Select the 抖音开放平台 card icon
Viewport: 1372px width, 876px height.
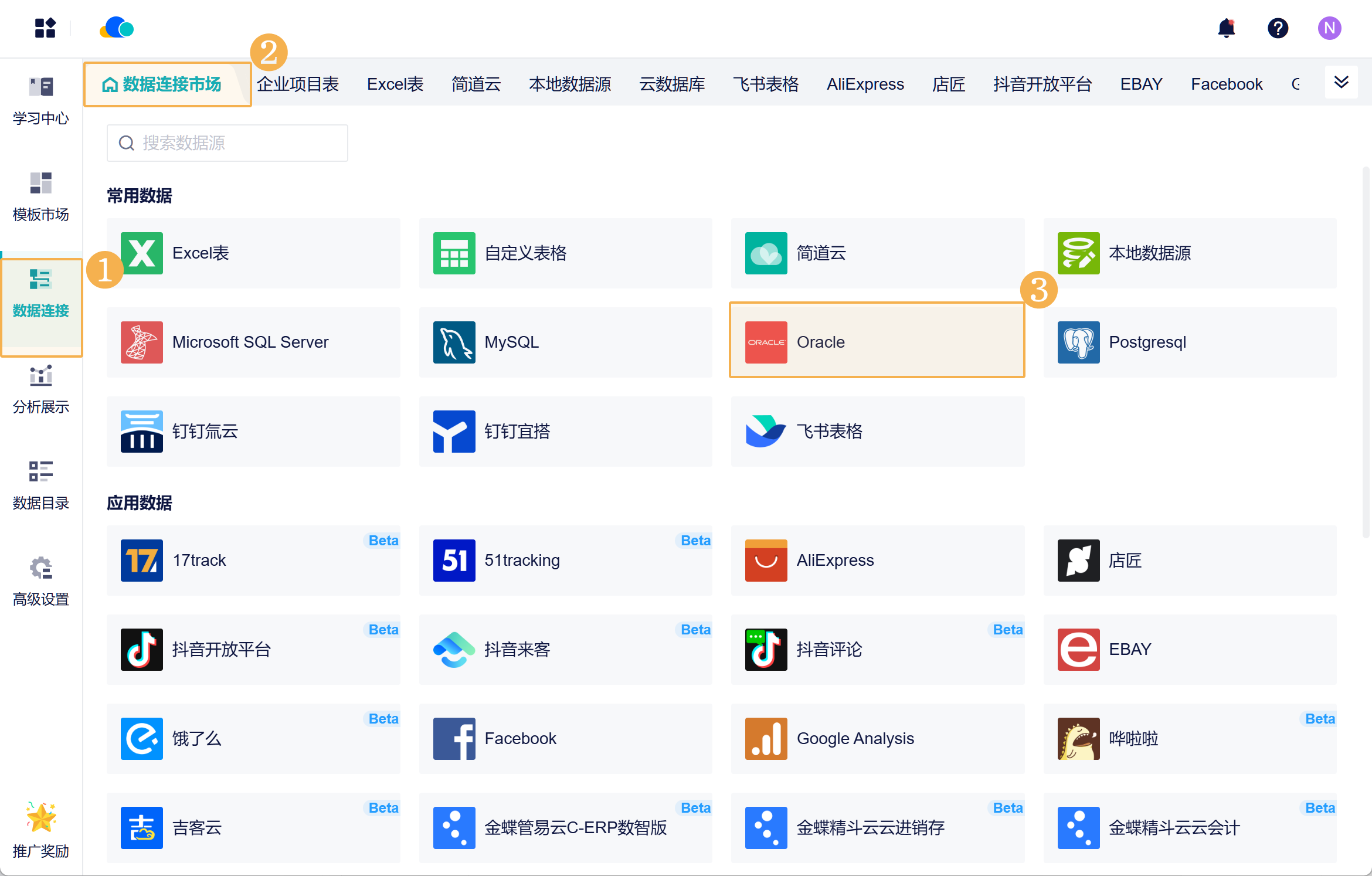coord(142,650)
